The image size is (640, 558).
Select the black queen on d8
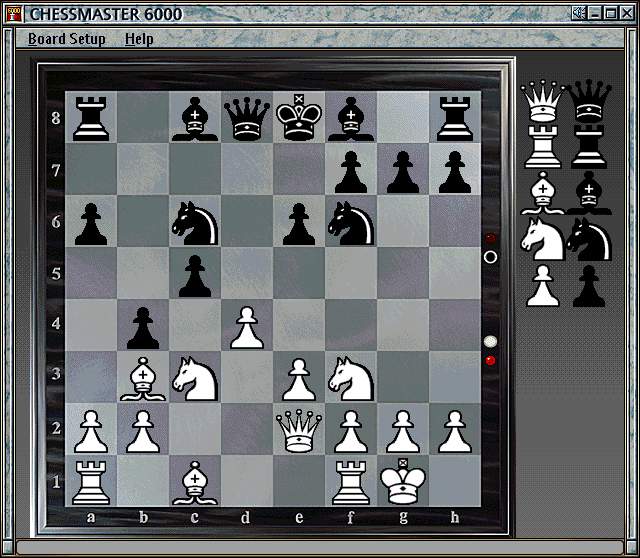click(247, 118)
